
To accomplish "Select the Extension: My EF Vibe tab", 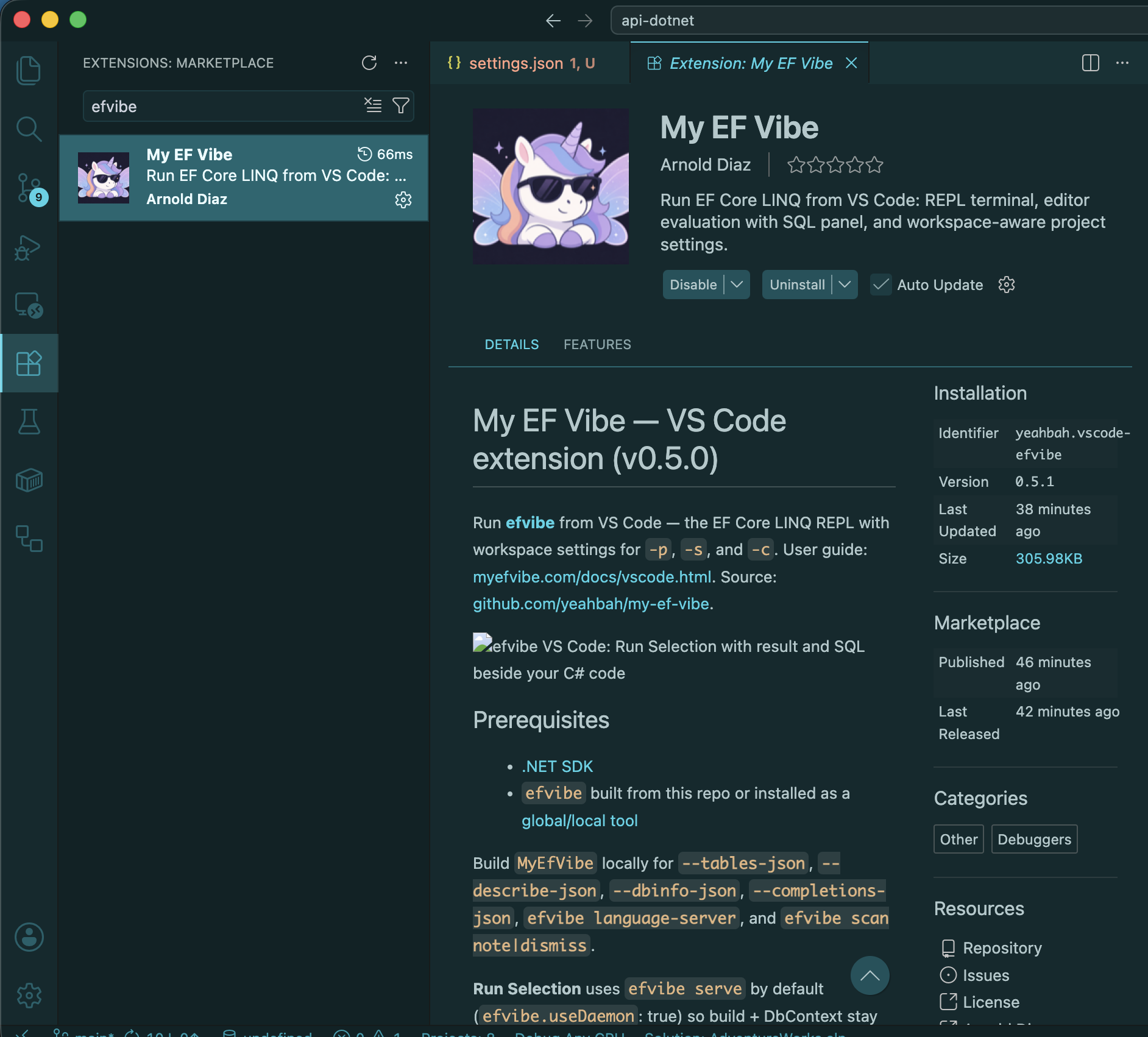I will (x=749, y=63).
